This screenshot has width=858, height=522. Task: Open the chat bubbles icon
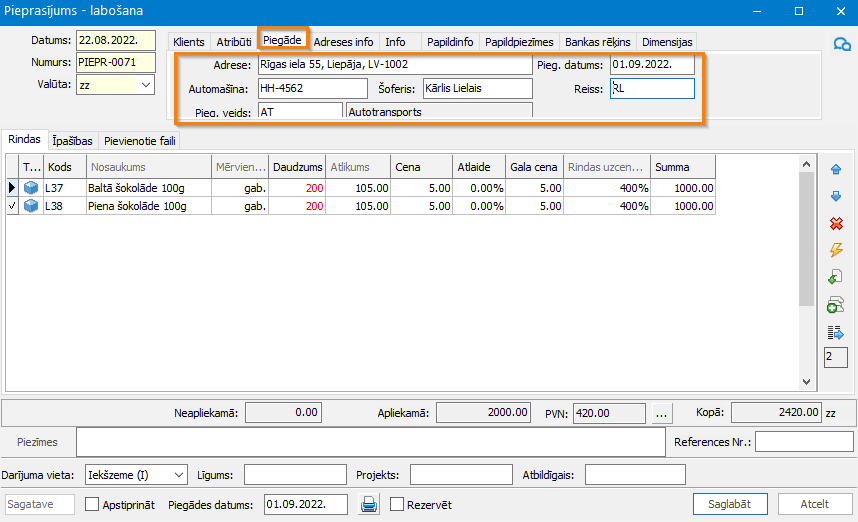842,44
